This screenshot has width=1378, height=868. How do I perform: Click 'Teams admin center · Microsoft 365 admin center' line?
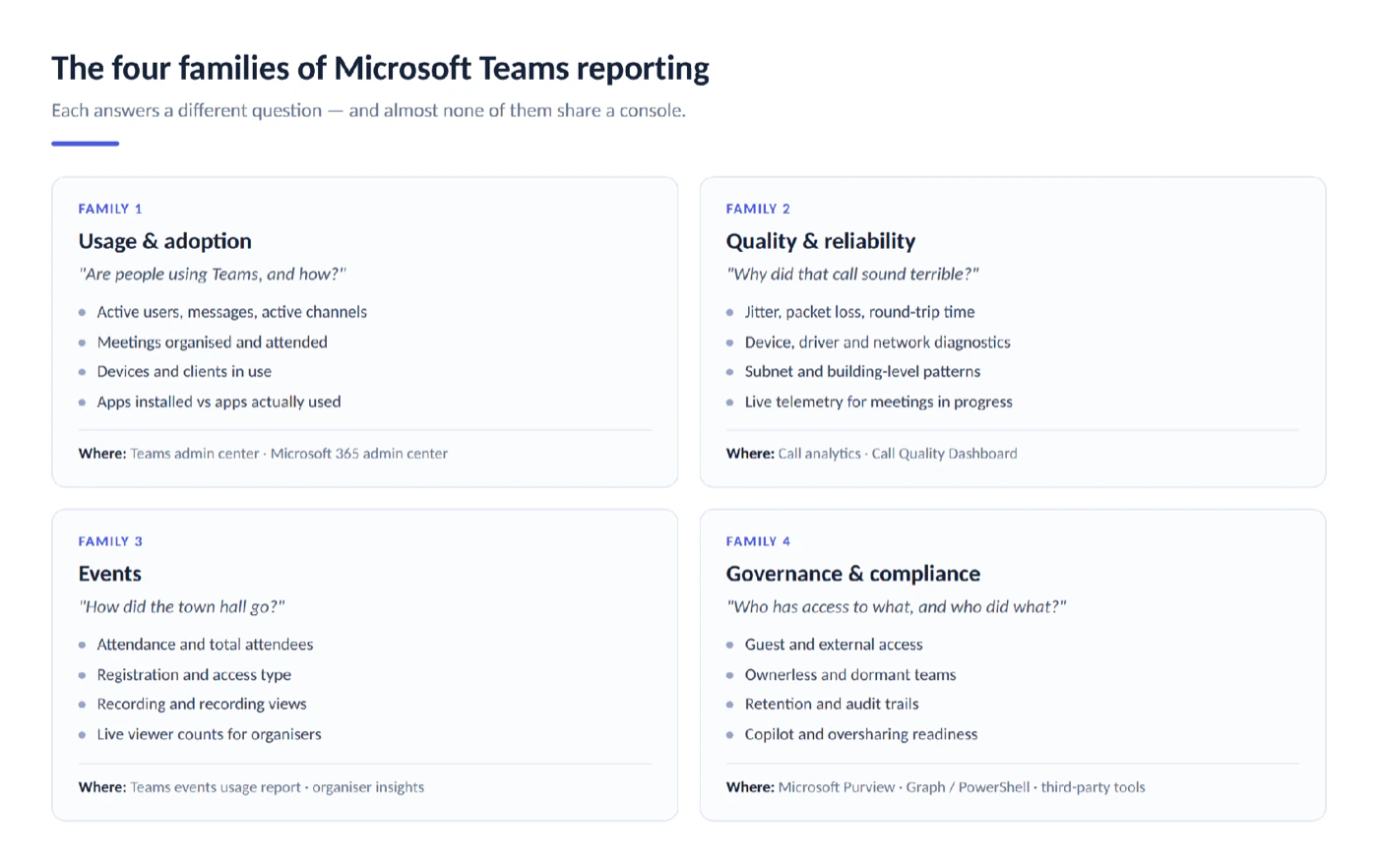coord(288,454)
